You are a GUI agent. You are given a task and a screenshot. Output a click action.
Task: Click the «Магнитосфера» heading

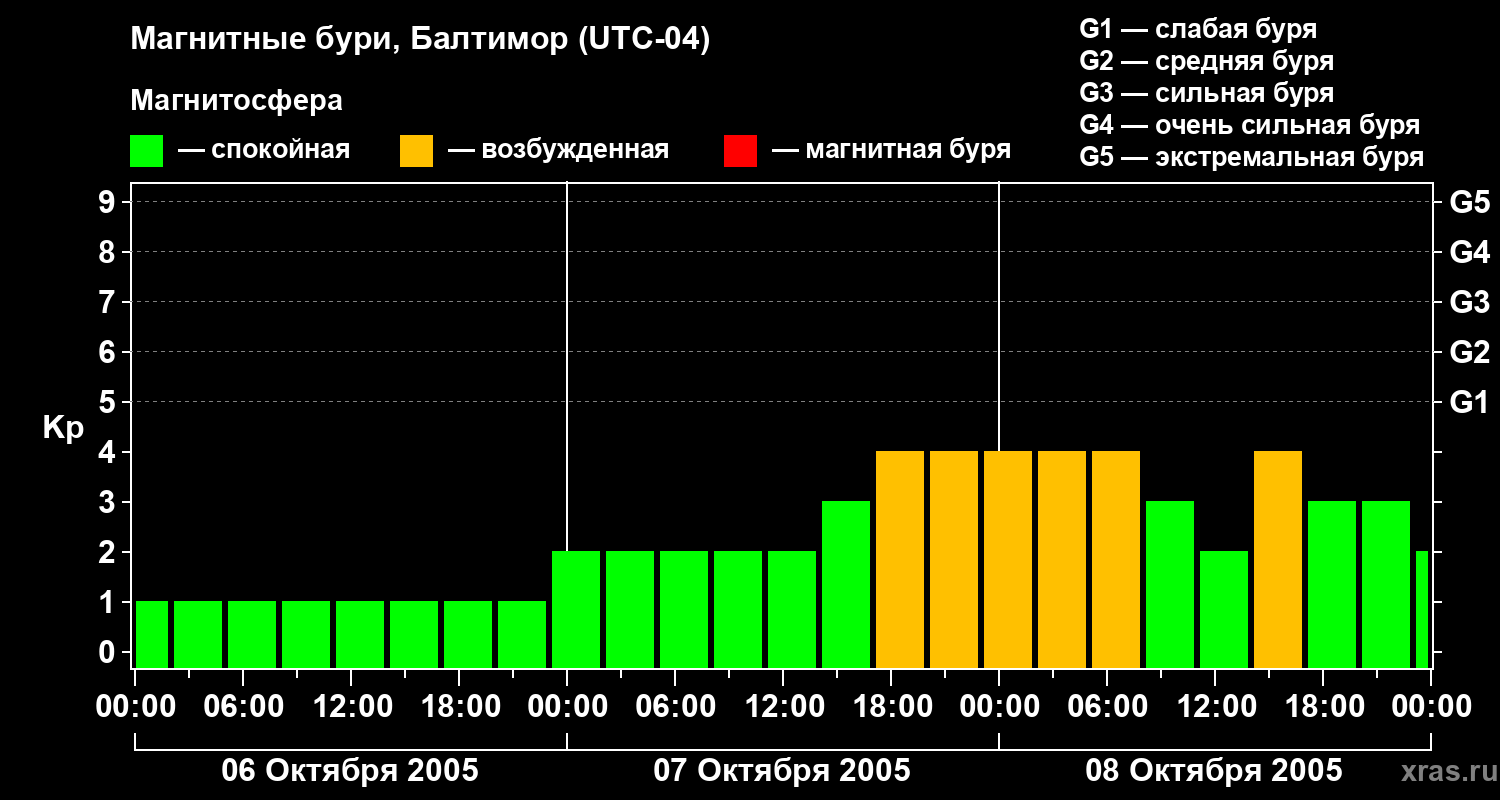point(236,101)
